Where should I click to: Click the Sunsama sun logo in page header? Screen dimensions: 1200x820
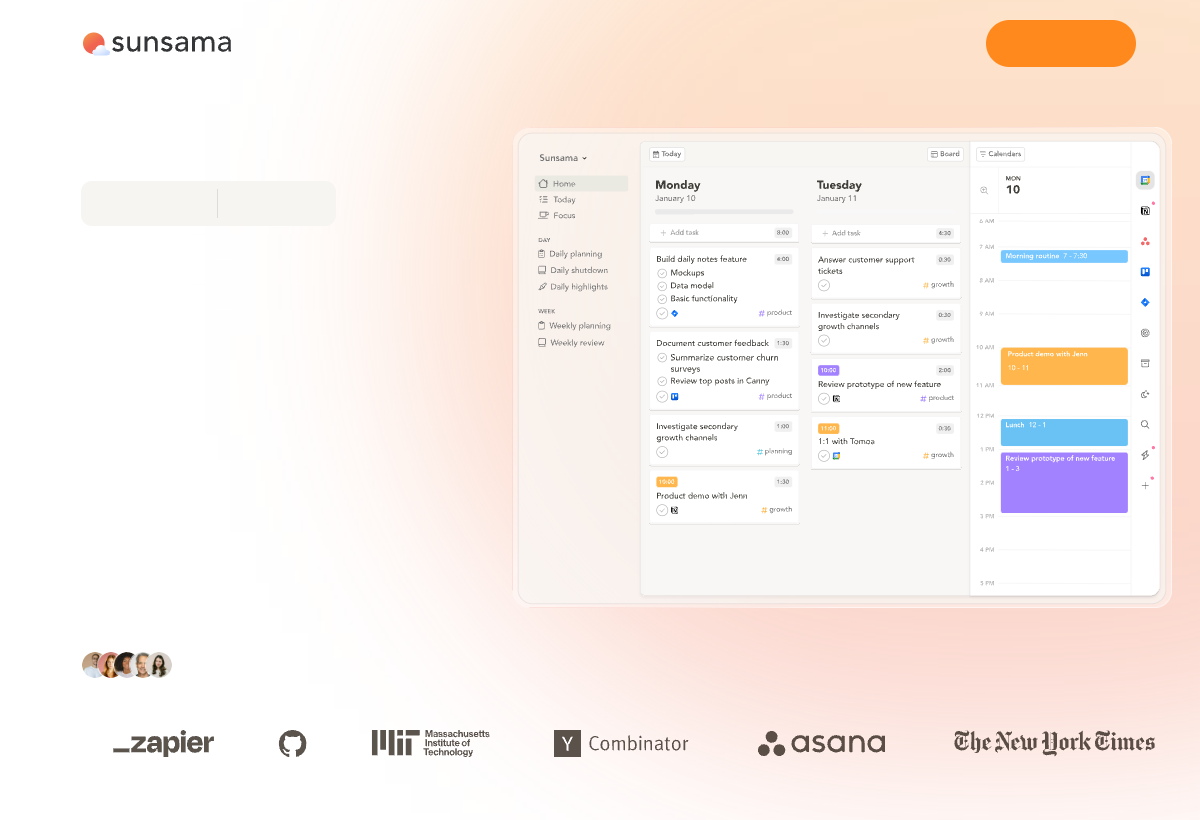pyautogui.click(x=95, y=43)
